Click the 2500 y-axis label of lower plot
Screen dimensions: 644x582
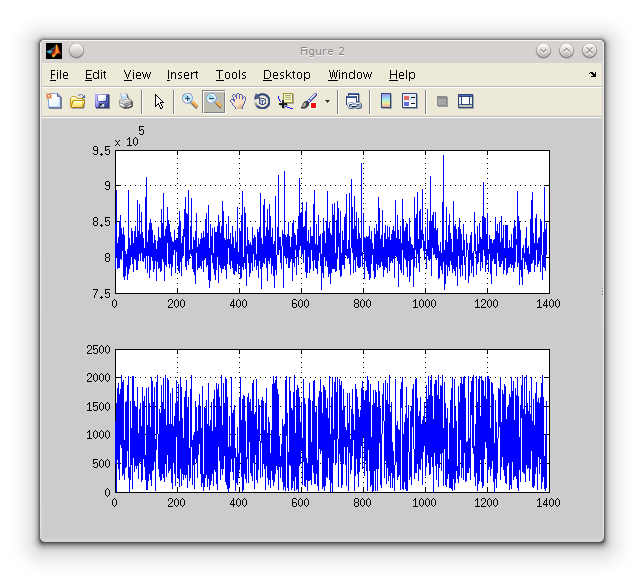point(98,350)
